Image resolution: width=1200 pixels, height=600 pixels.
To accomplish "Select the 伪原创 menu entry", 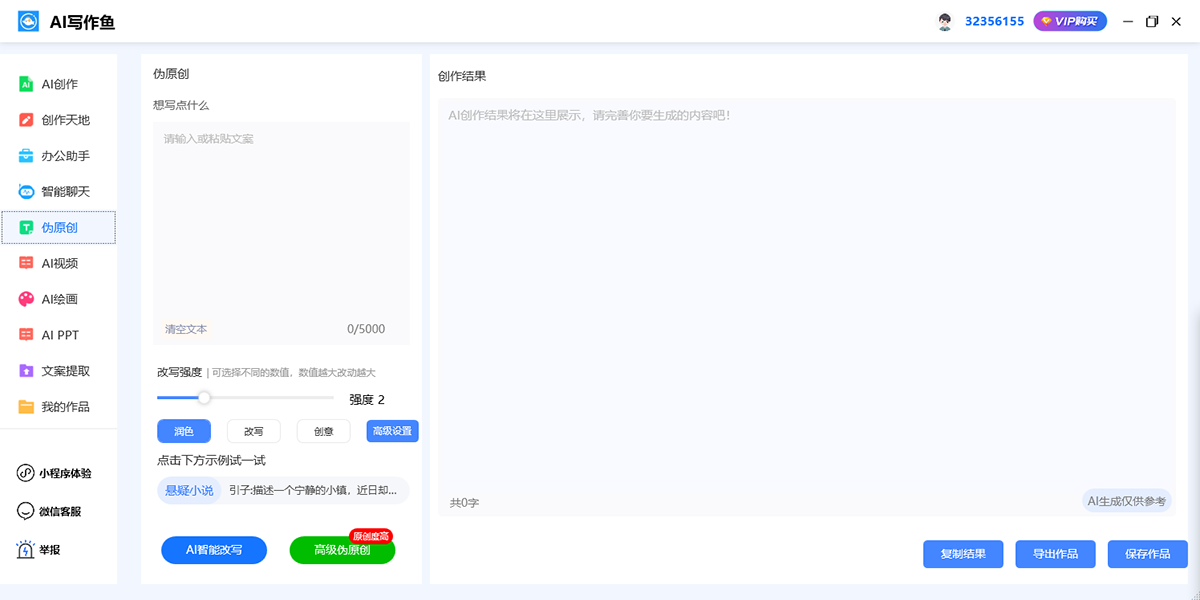I will tap(59, 228).
